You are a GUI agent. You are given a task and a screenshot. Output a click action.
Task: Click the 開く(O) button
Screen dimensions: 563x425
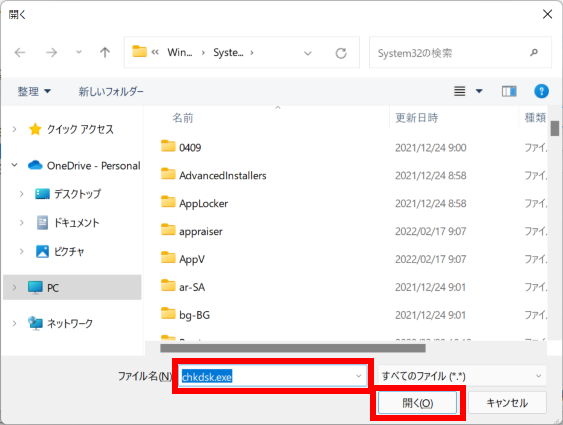tap(417, 403)
